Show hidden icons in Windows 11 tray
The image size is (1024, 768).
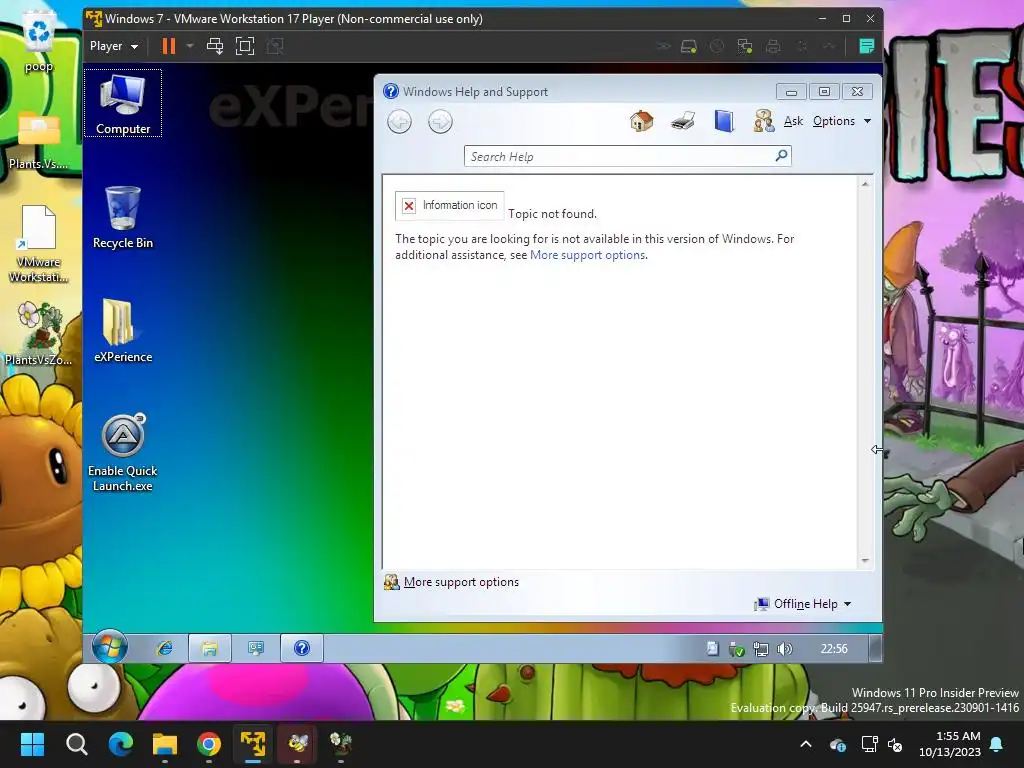[x=806, y=744]
